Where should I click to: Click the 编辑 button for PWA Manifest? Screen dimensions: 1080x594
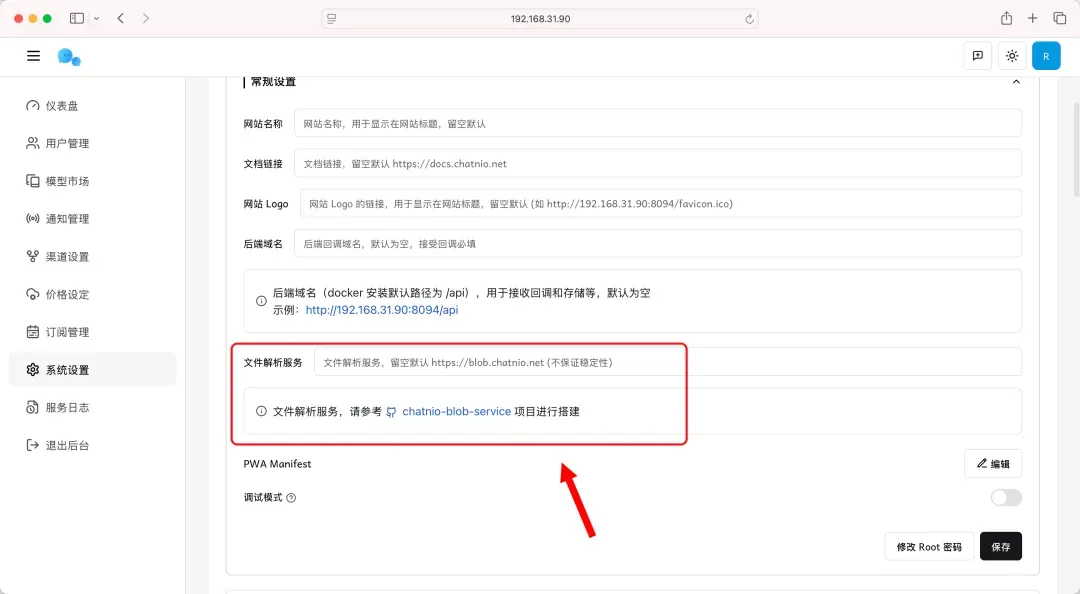(993, 464)
